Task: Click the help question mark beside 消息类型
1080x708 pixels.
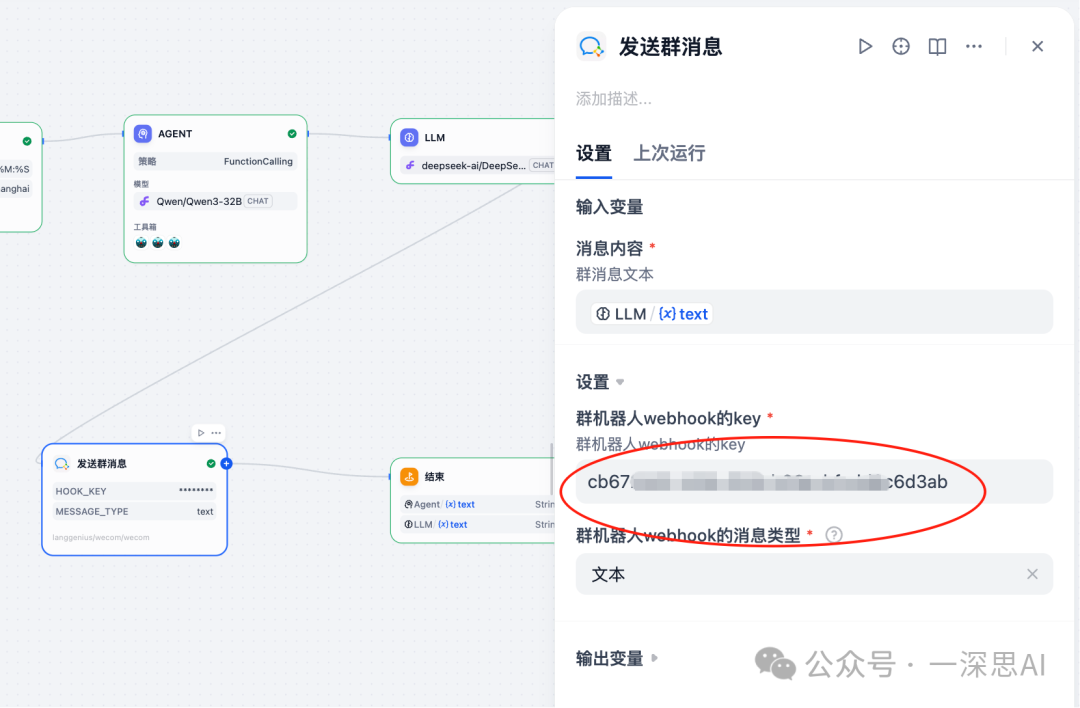Action: 833,534
